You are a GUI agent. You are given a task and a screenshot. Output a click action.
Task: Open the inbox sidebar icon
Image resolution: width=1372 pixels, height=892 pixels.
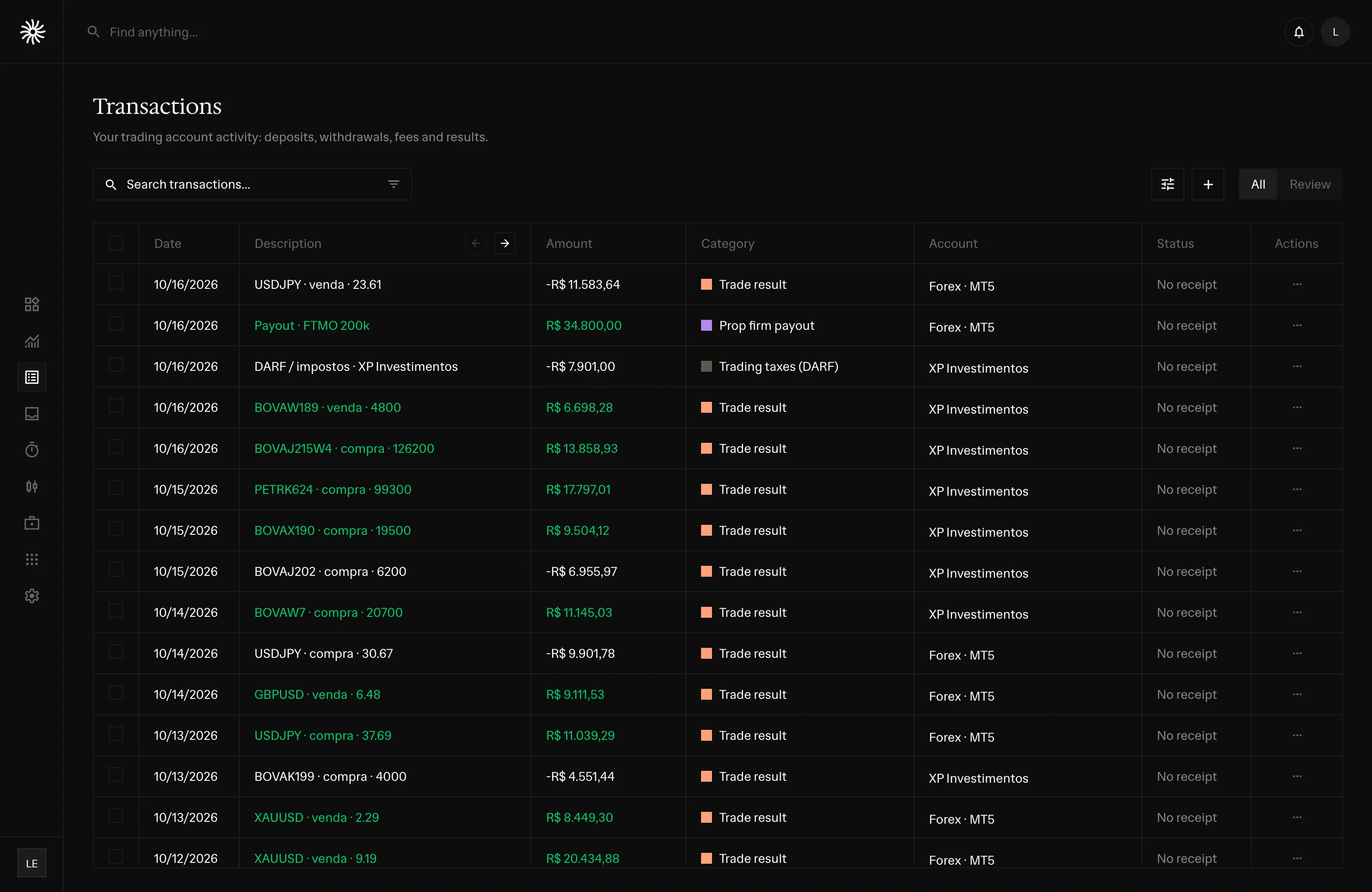point(32,414)
